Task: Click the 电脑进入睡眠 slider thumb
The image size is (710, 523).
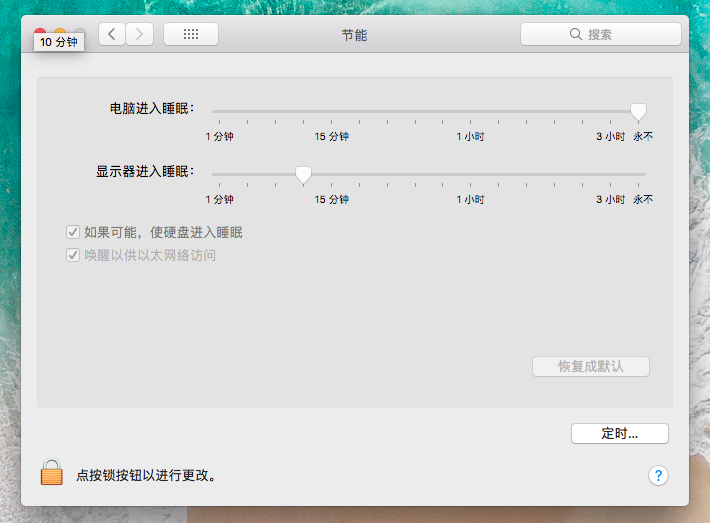Action: point(638,111)
